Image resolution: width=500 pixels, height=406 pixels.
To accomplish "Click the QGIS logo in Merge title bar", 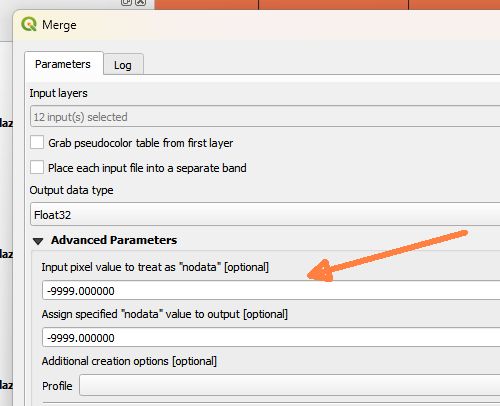I will coord(29,24).
